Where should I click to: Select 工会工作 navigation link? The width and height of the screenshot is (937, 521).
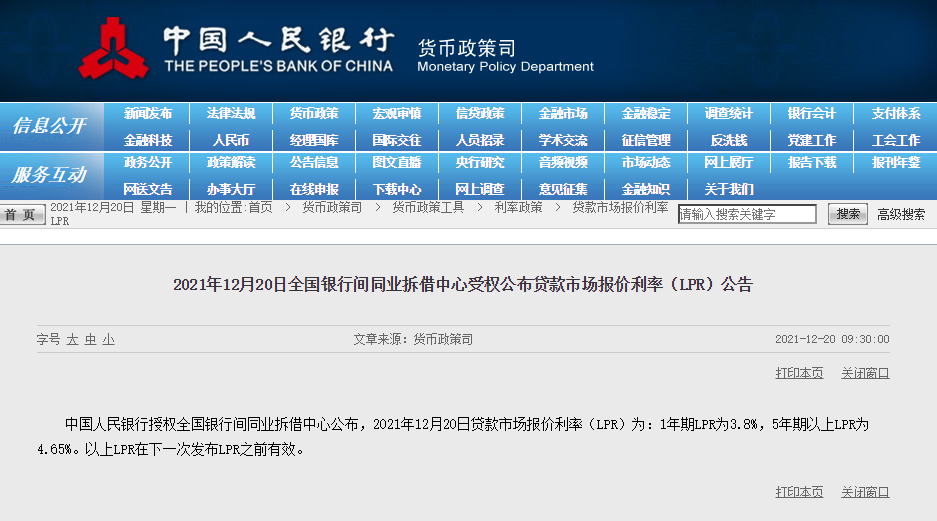point(896,140)
